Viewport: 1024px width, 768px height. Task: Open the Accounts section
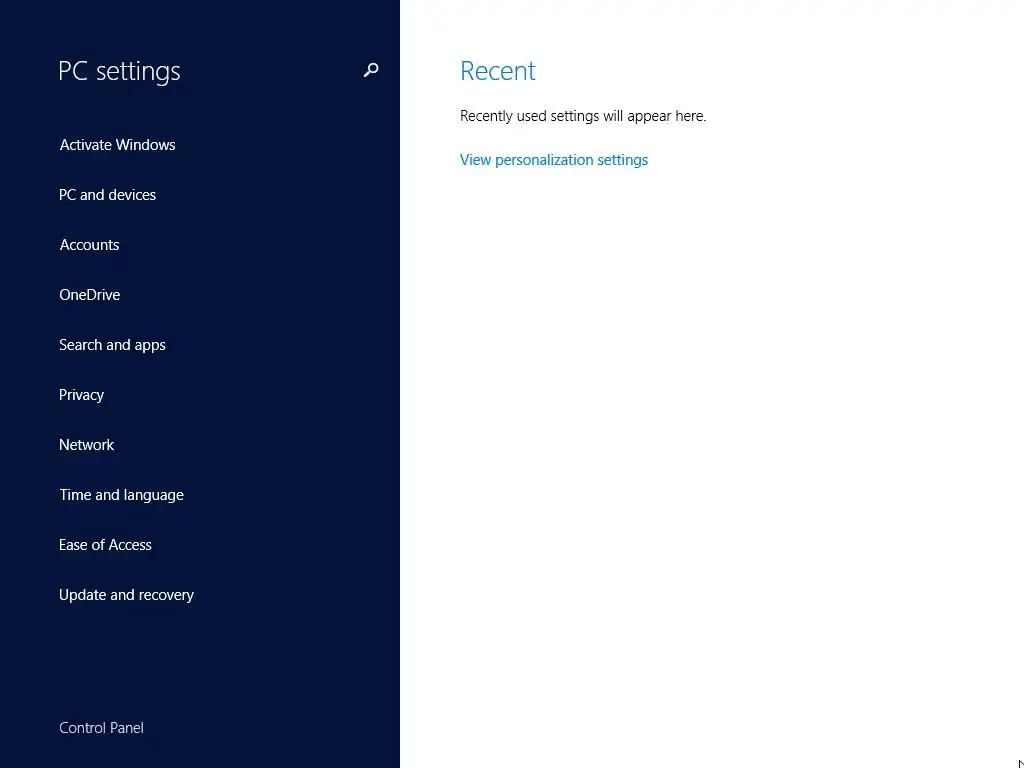click(89, 245)
